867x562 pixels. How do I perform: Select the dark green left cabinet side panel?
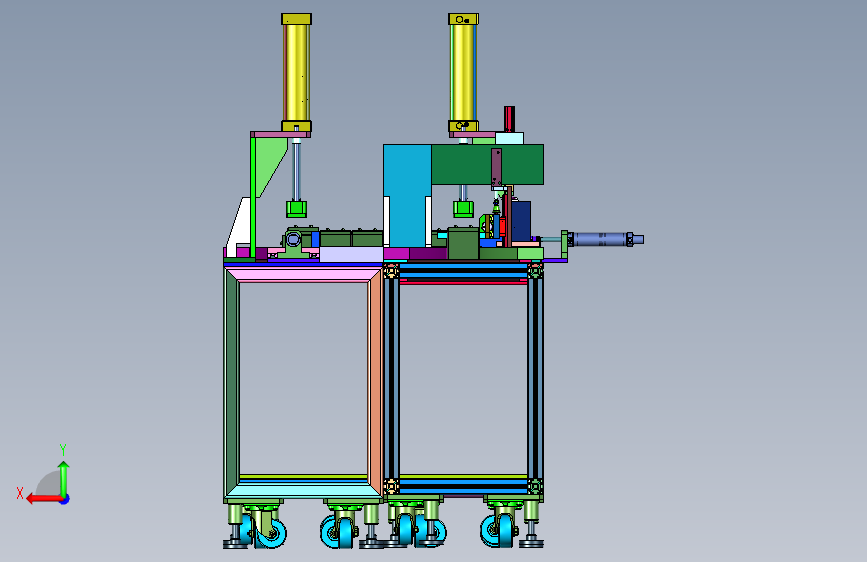[232, 383]
